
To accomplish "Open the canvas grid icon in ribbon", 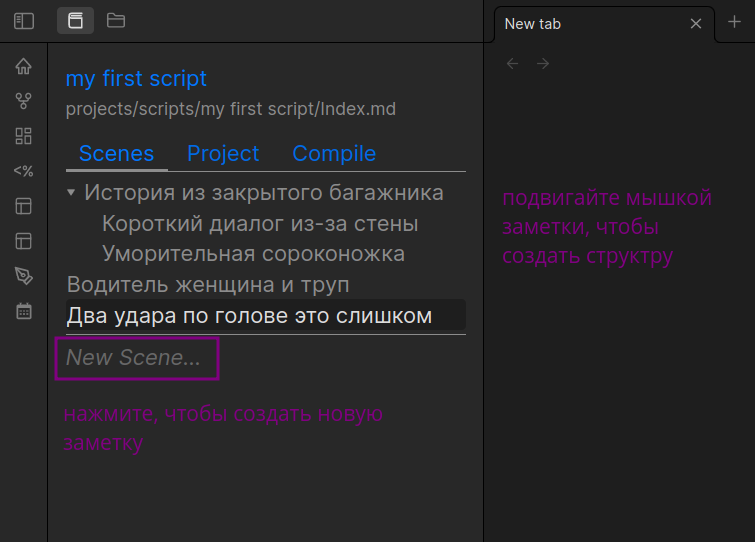I will 24,136.
